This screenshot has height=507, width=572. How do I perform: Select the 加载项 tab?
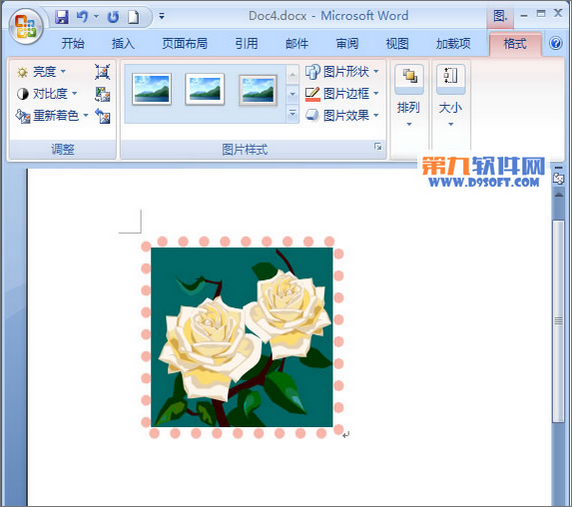click(x=453, y=44)
